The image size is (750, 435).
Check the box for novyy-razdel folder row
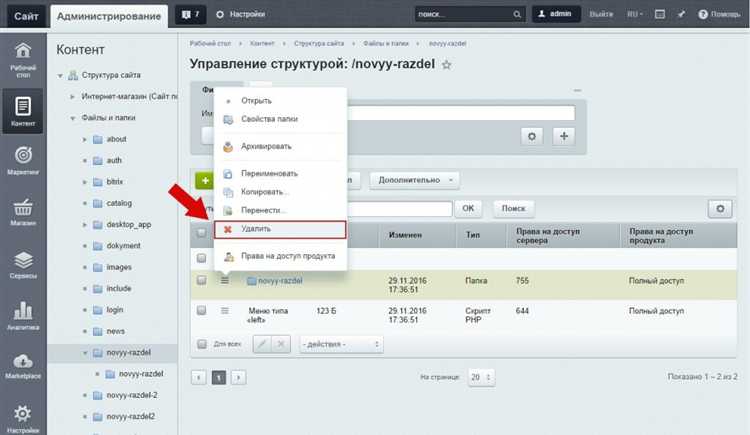pos(201,281)
